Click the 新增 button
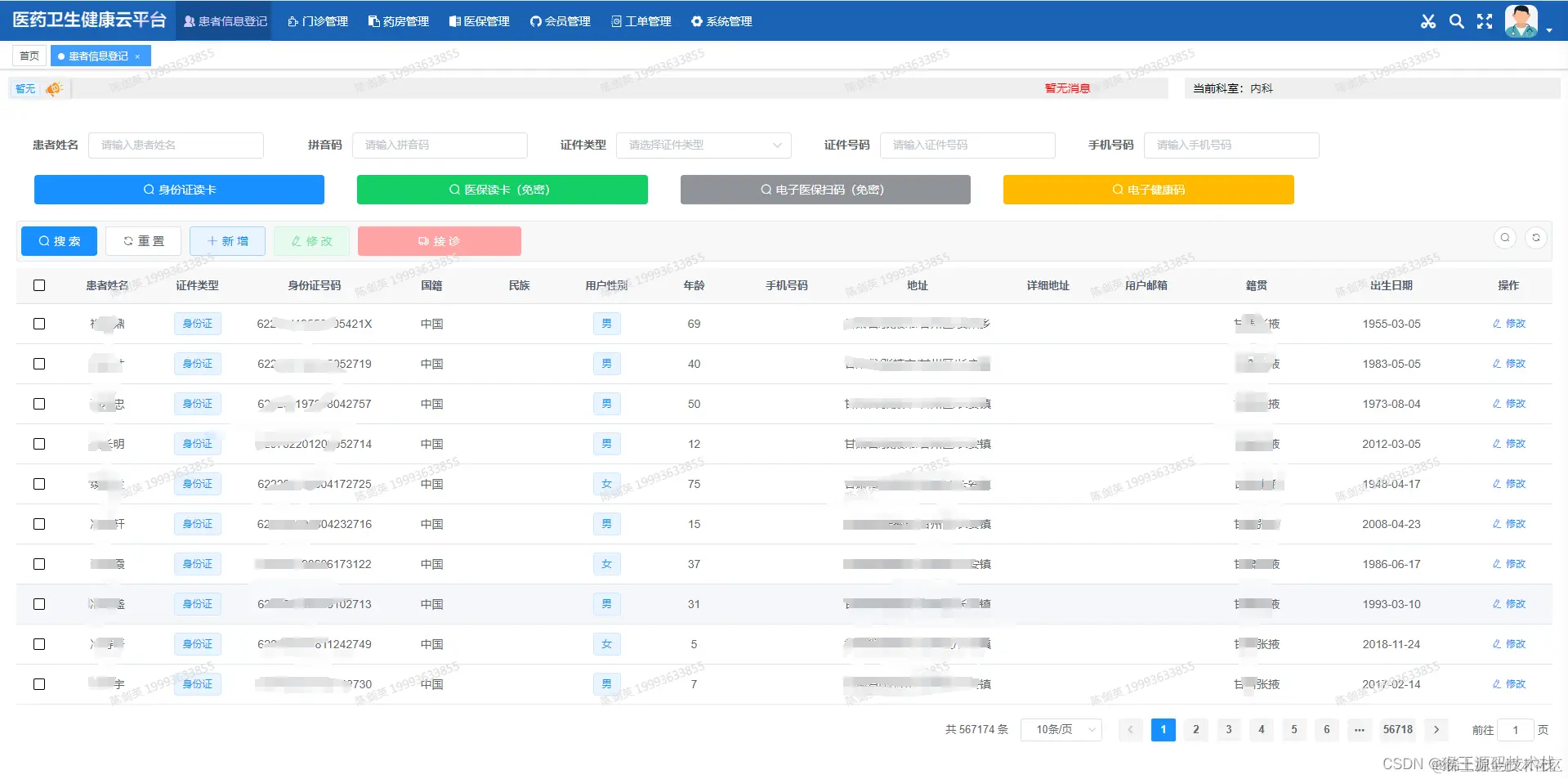The width and height of the screenshot is (1568, 779). pos(227,241)
